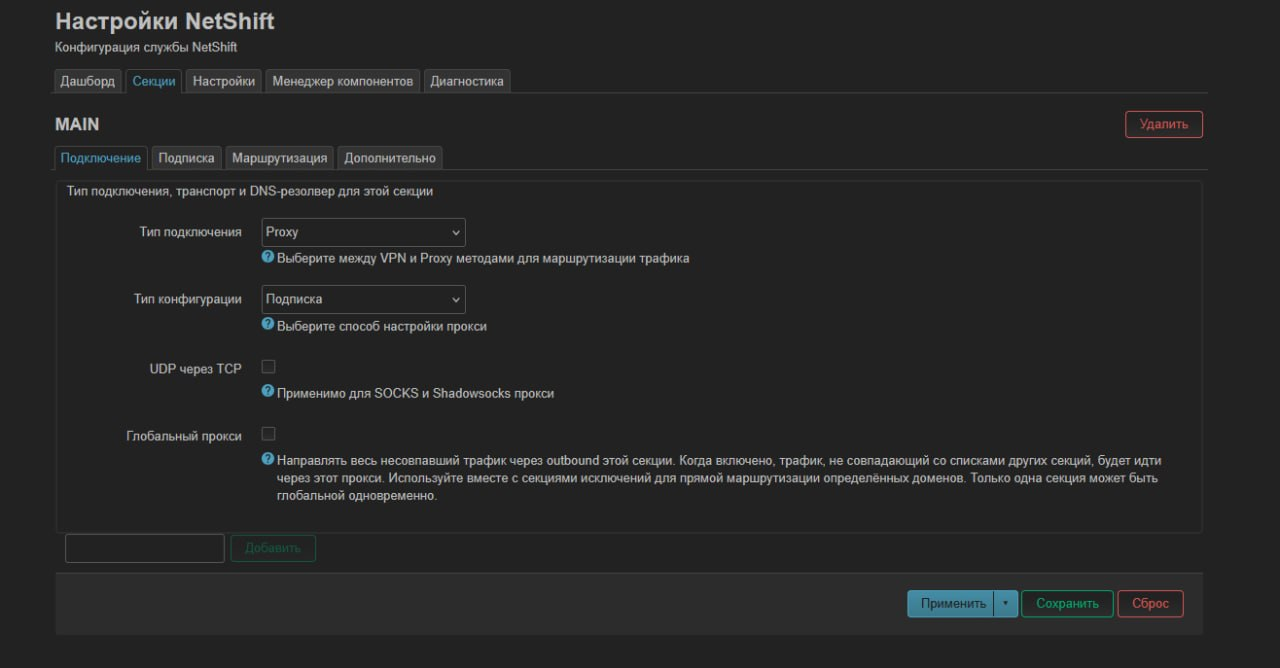Viewport: 1280px width, 668px height.
Task: Switch to the Секции tab
Action: pos(154,81)
